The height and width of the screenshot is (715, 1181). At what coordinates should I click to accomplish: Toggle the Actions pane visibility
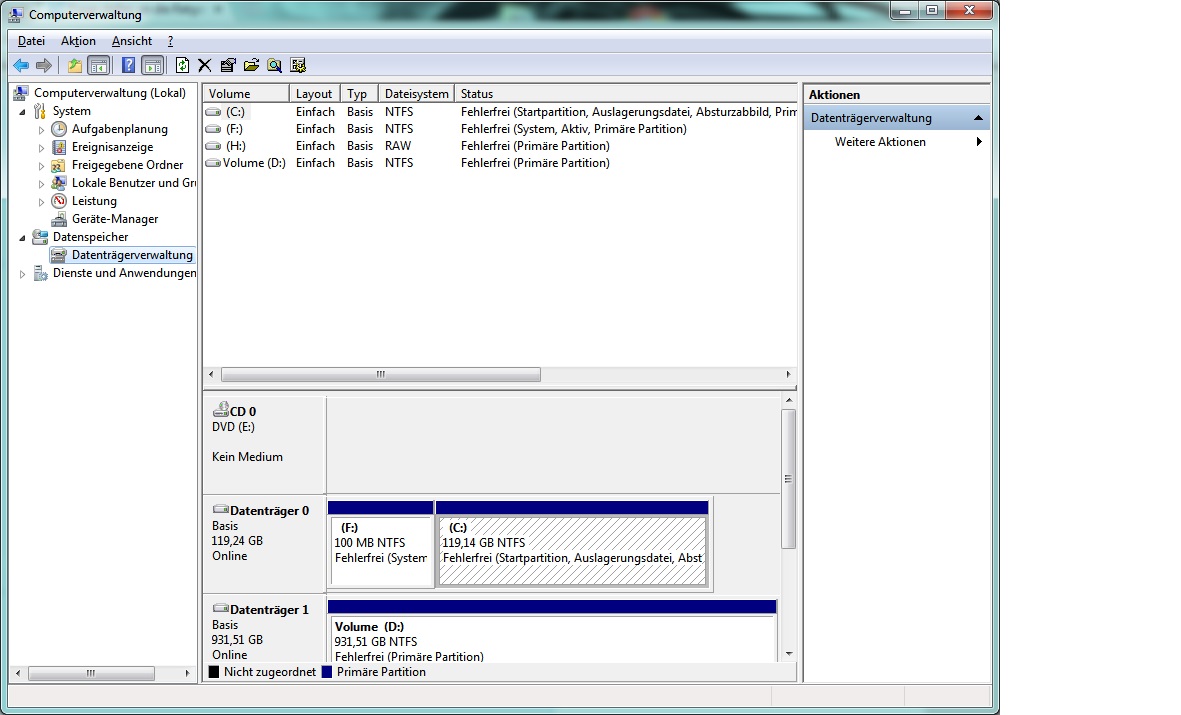(x=153, y=65)
